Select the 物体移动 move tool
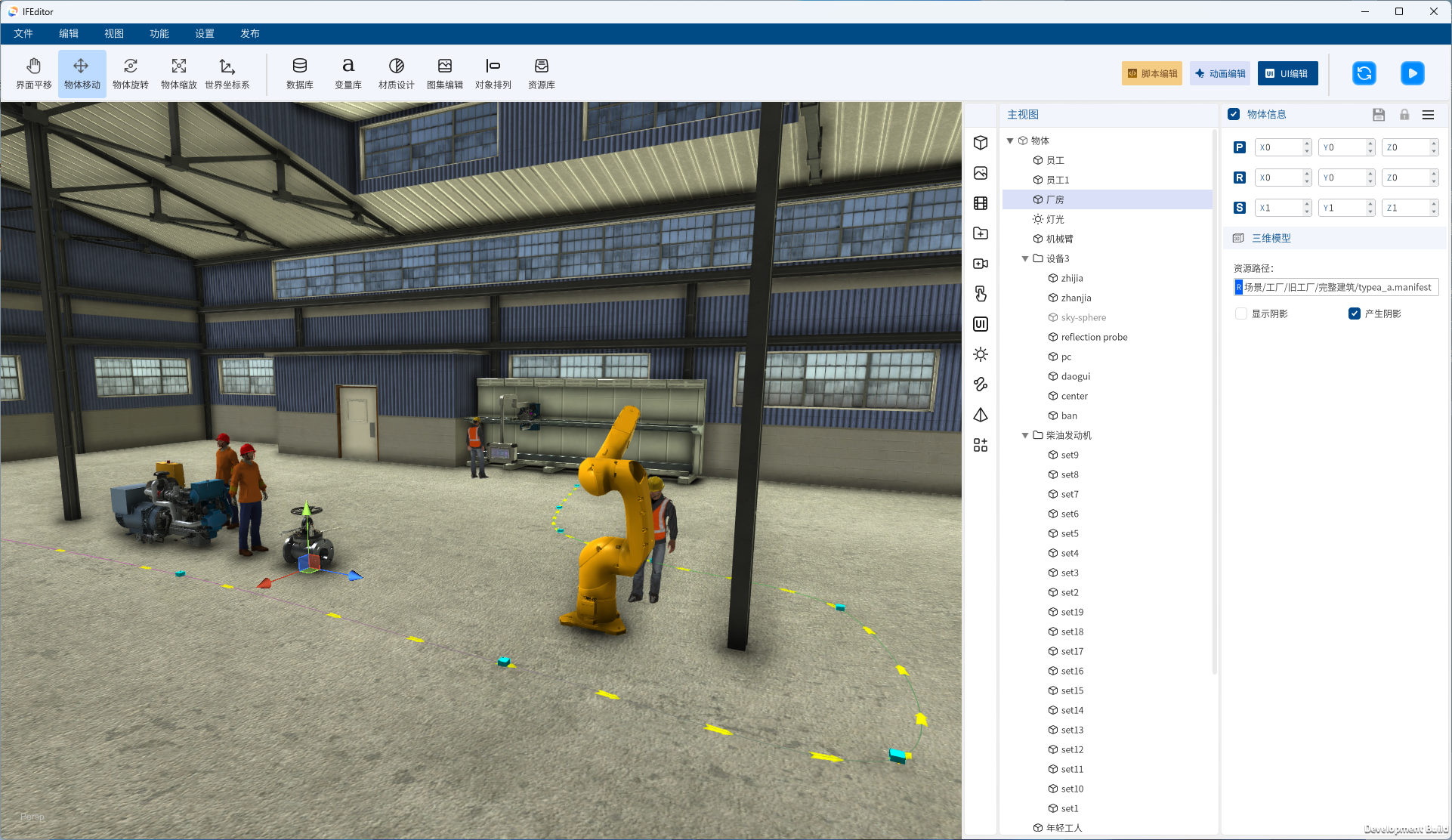 click(82, 73)
